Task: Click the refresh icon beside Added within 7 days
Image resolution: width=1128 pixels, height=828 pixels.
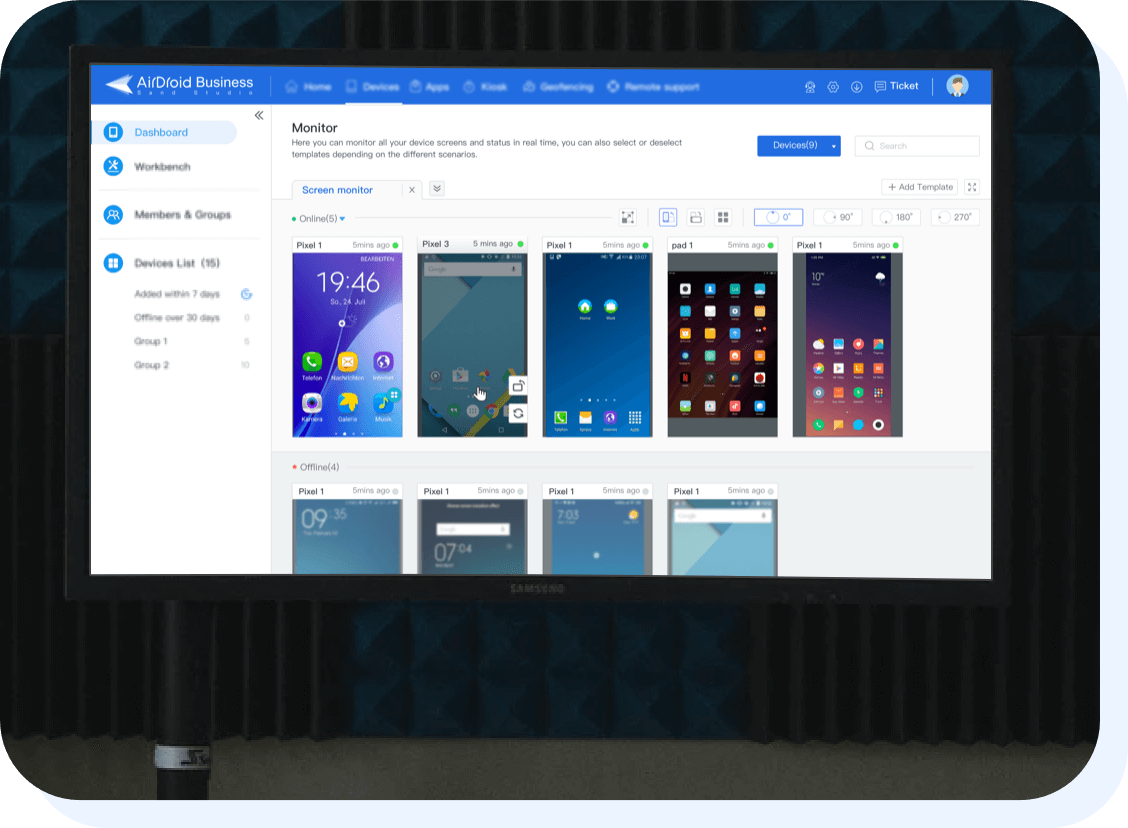Action: 246,294
